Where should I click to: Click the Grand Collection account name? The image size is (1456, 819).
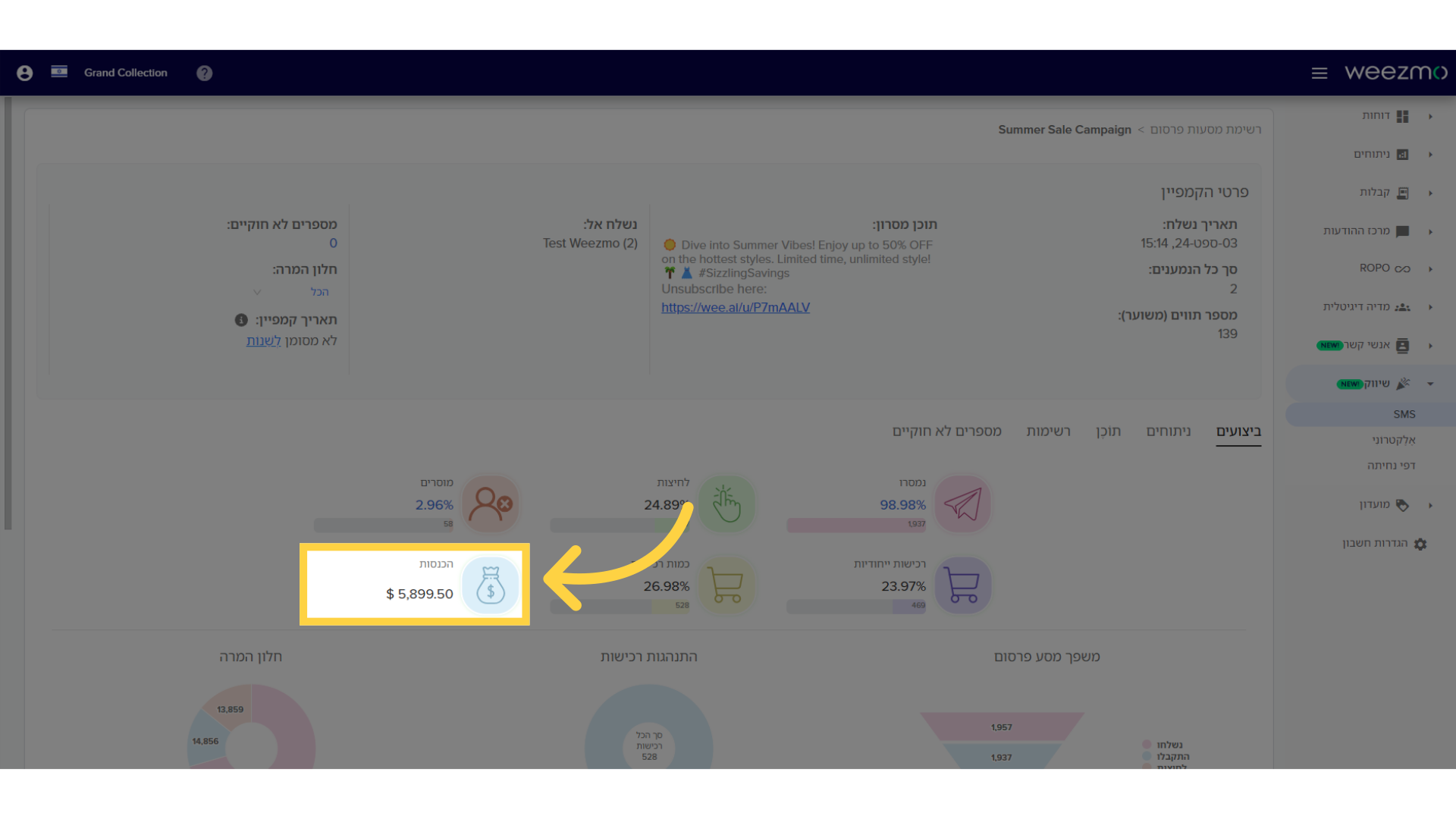[125, 73]
